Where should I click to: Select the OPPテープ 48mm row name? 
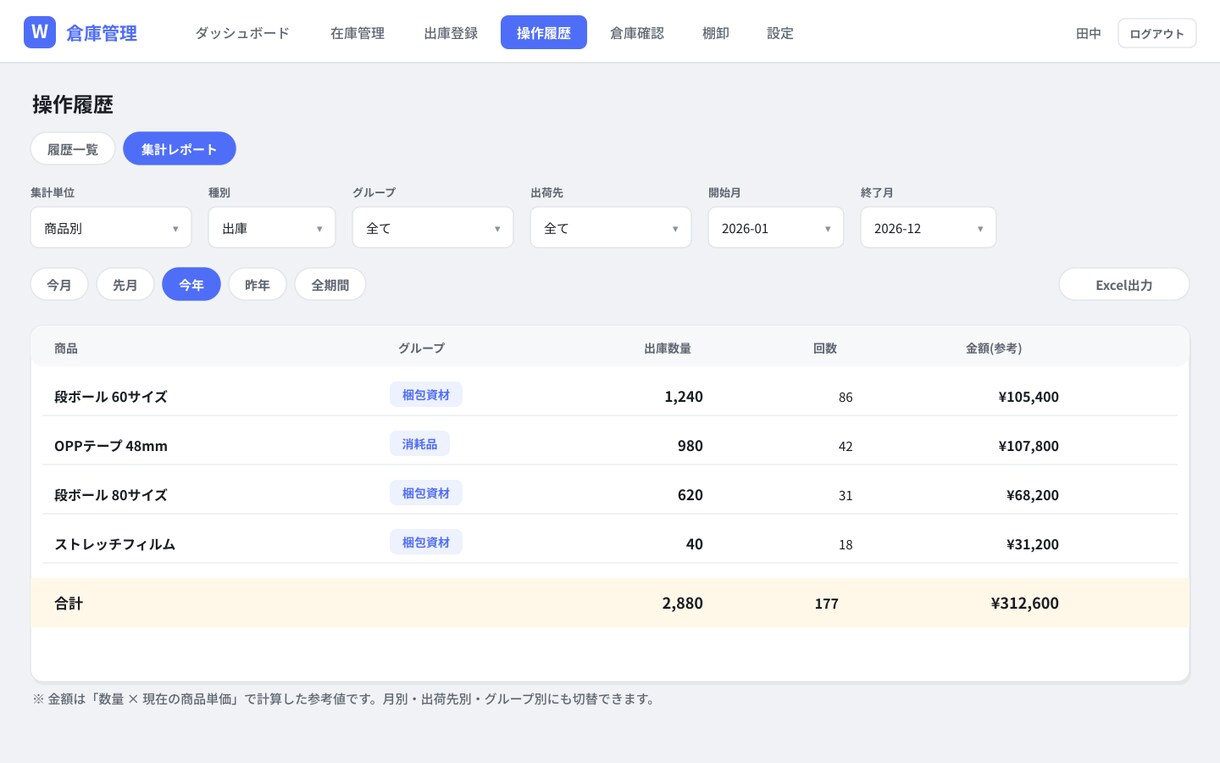[111, 446]
